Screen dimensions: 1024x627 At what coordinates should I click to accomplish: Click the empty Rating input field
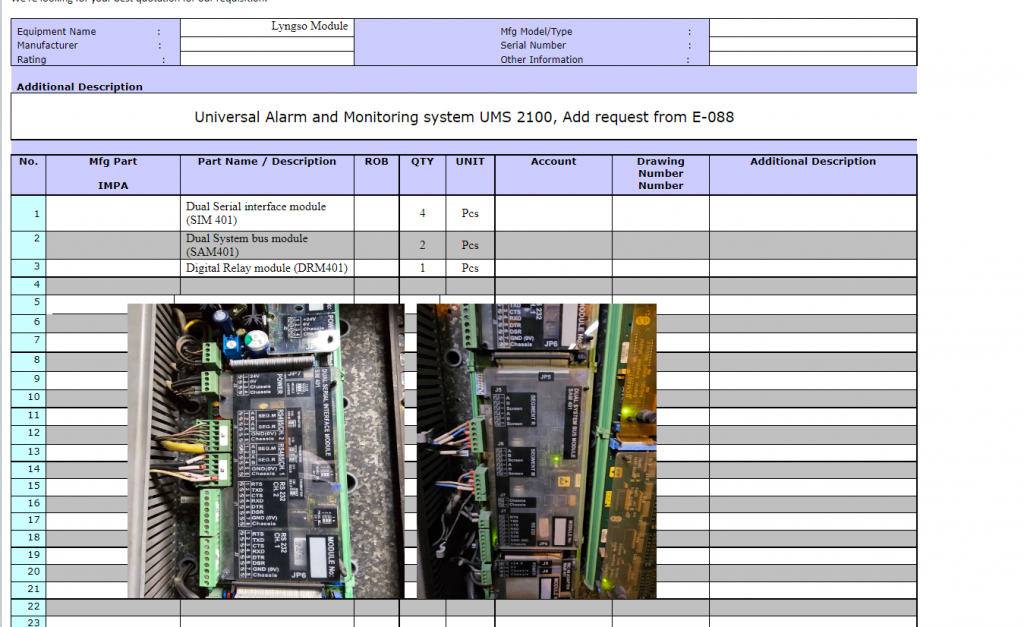(267, 59)
